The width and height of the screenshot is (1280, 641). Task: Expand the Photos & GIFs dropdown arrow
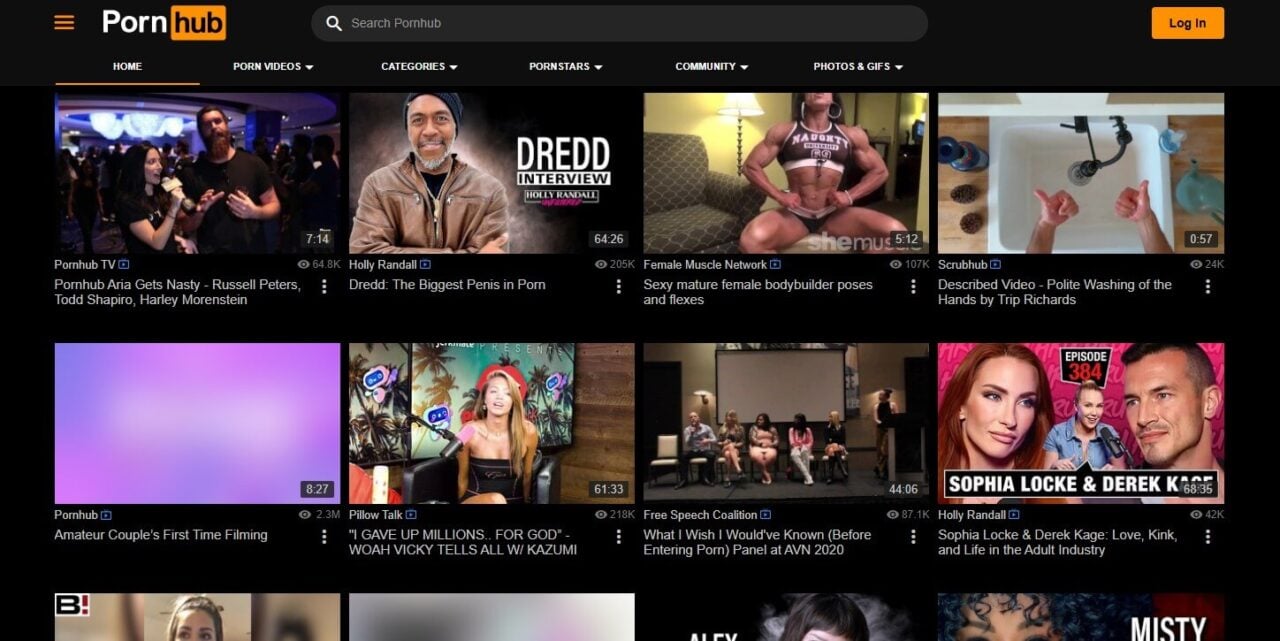point(898,67)
